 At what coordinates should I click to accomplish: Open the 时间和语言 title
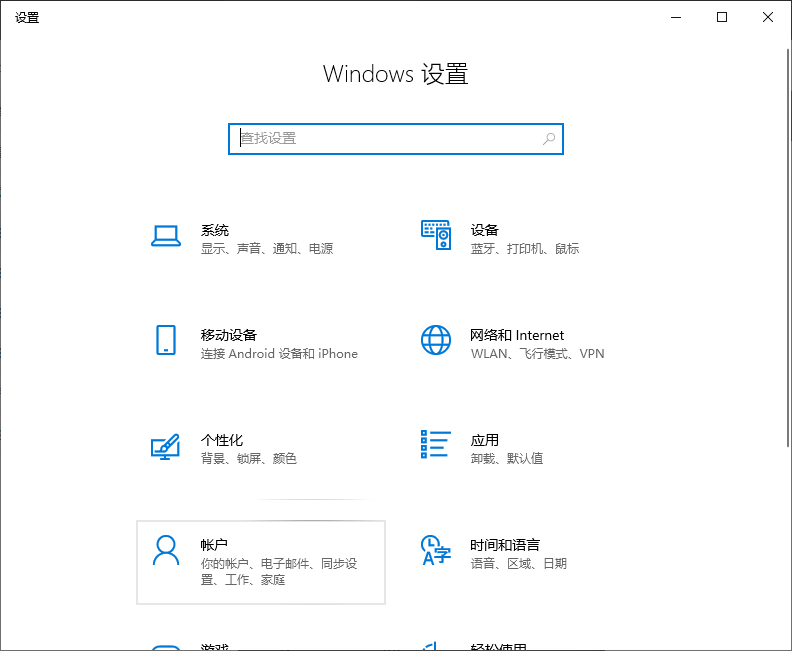pos(505,545)
